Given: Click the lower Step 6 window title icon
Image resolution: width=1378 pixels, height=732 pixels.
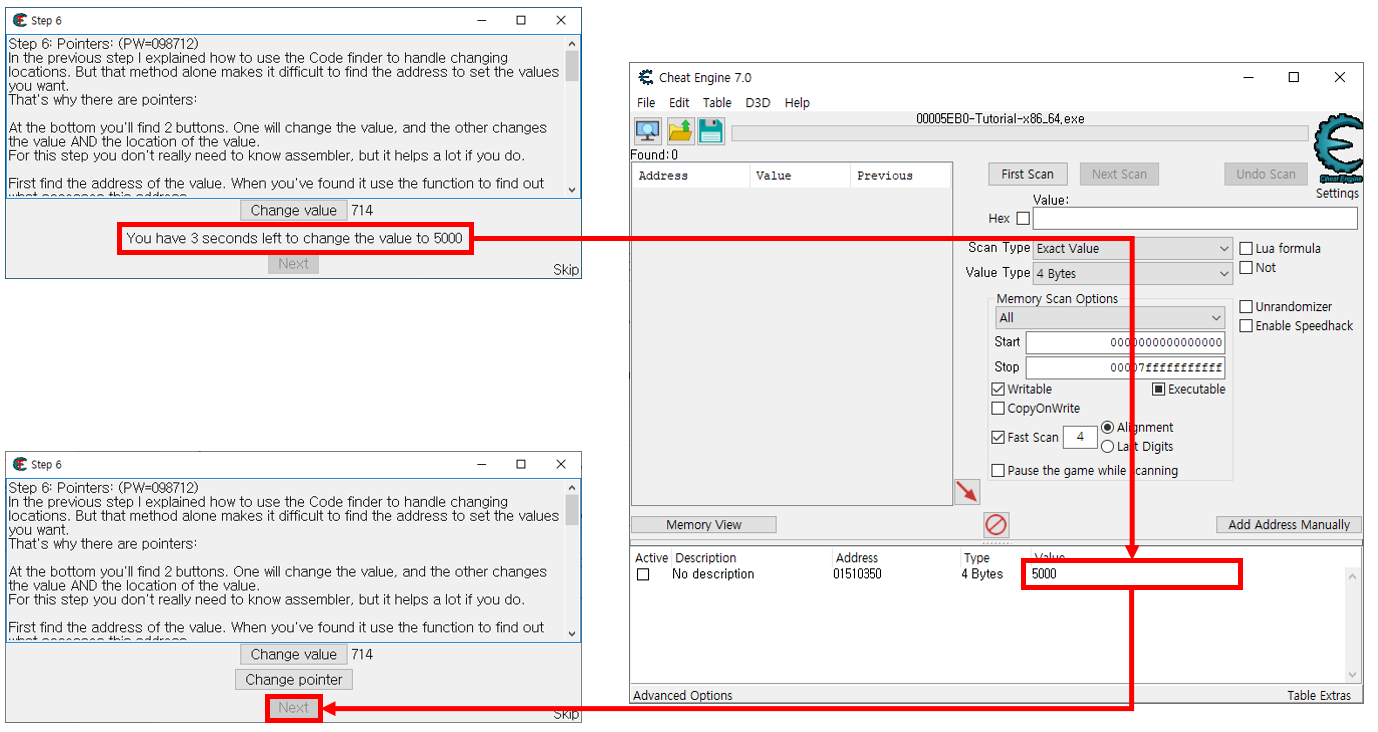Looking at the screenshot, I should 19,464.
